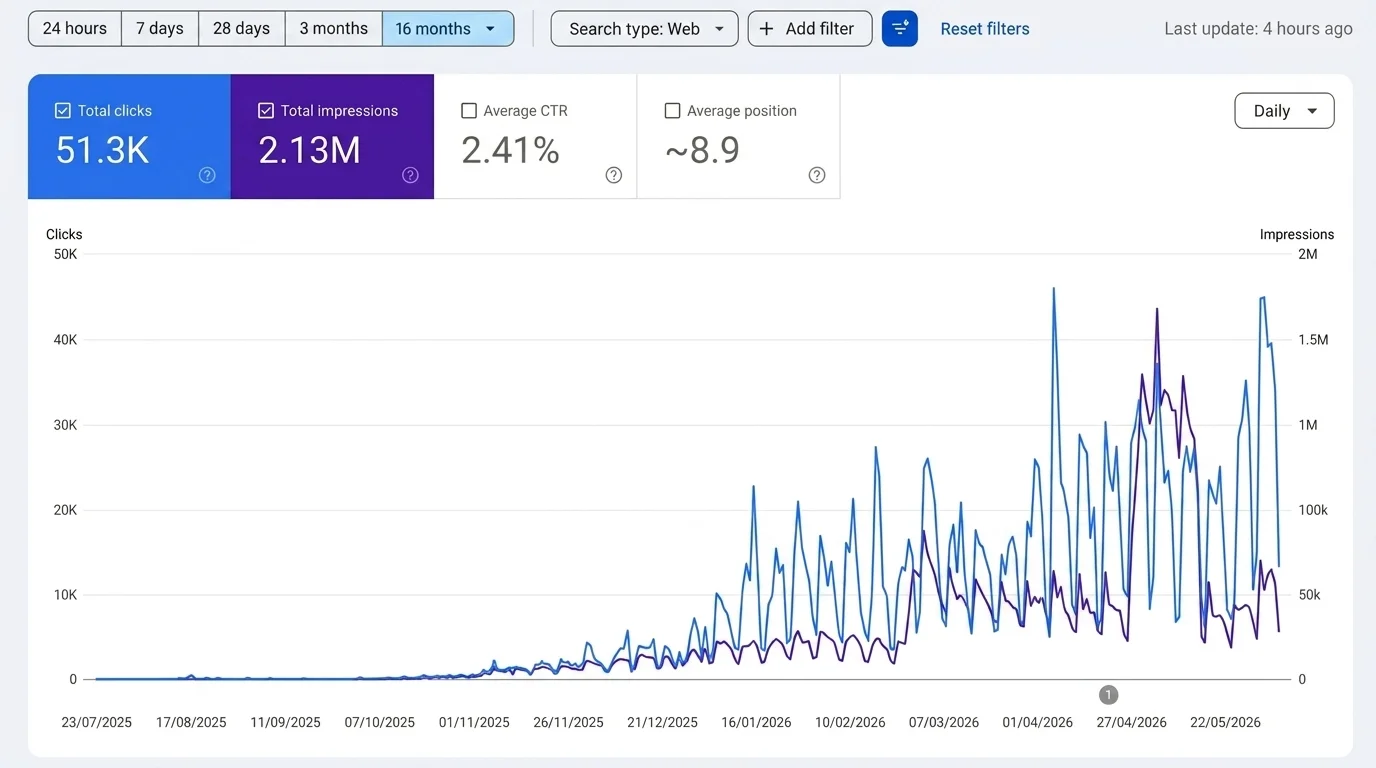Click the 01/11/2025 date label

click(474, 722)
